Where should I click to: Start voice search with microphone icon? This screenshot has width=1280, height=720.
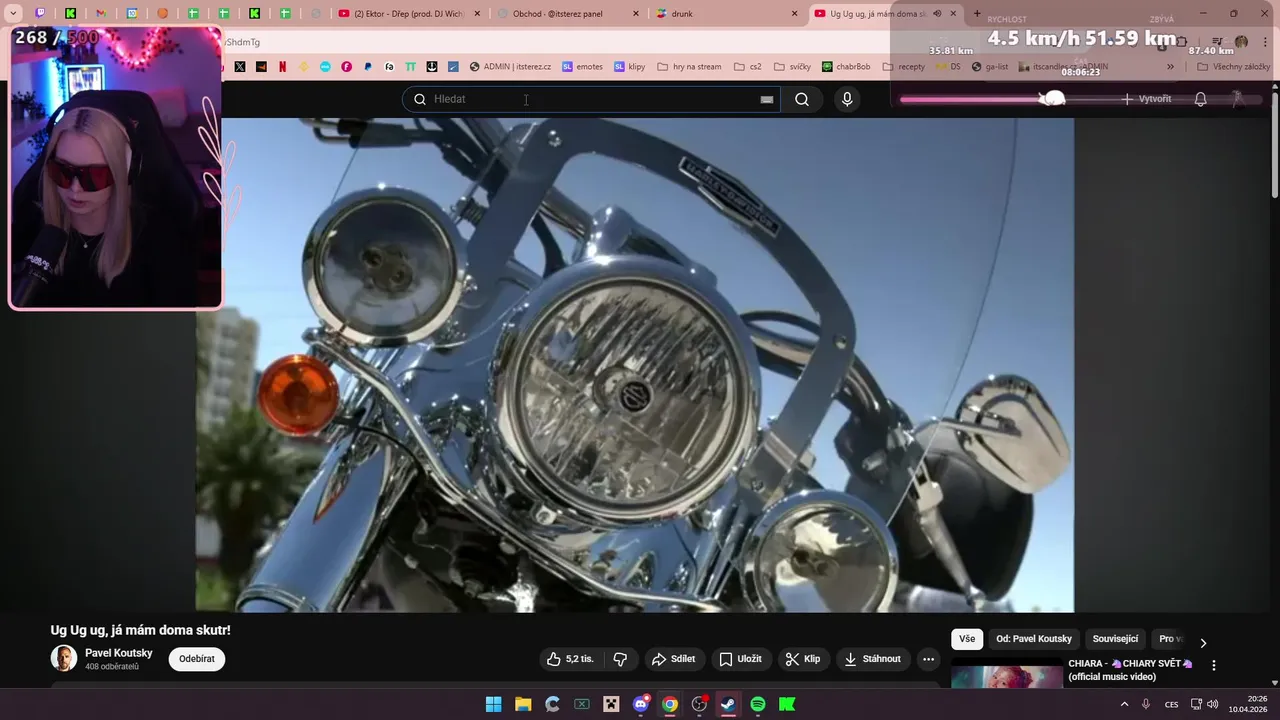[x=847, y=99]
